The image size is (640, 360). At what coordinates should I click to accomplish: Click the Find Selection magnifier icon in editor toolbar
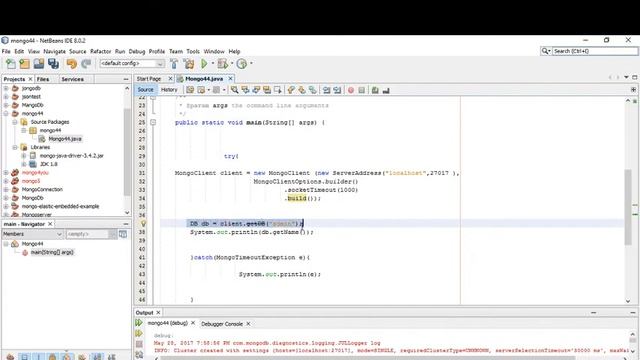click(x=235, y=90)
